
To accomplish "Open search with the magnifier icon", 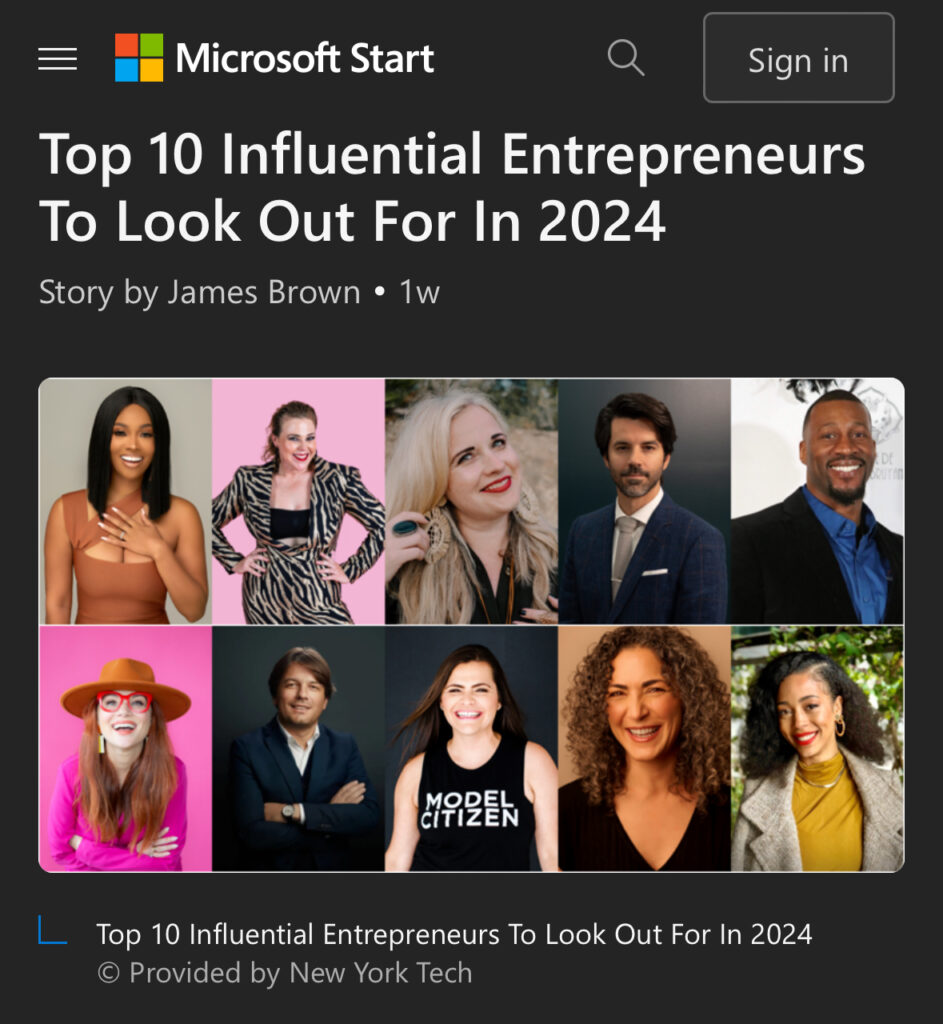I will click(626, 58).
